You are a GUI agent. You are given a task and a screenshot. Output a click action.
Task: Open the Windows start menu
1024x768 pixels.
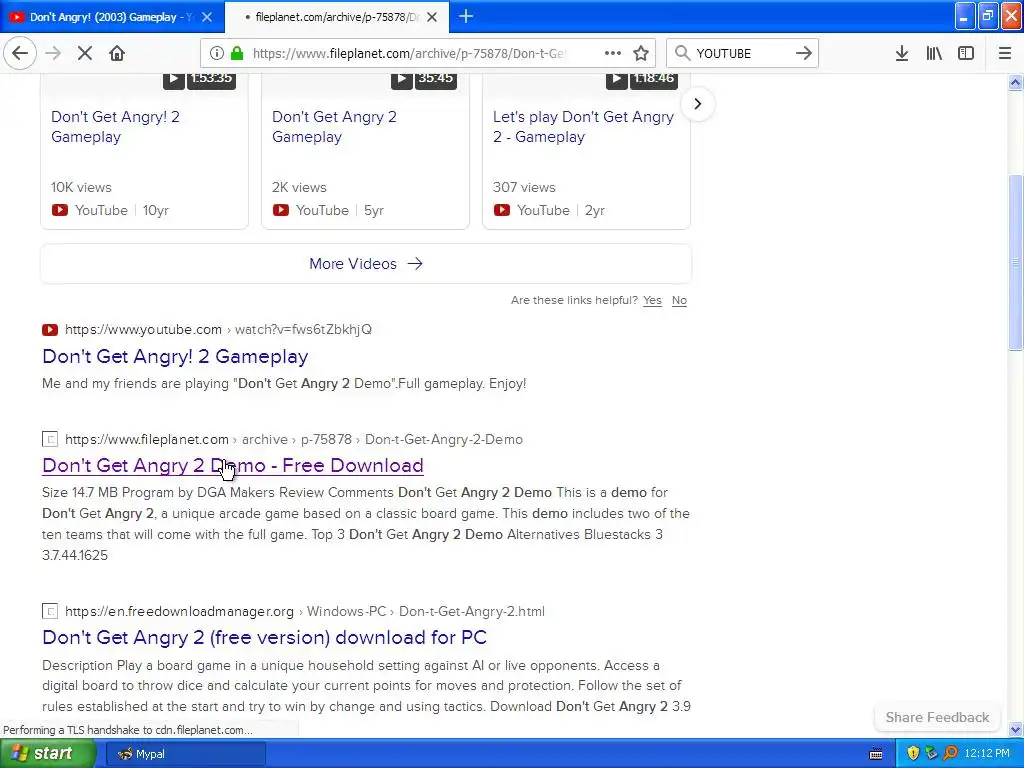click(47, 754)
